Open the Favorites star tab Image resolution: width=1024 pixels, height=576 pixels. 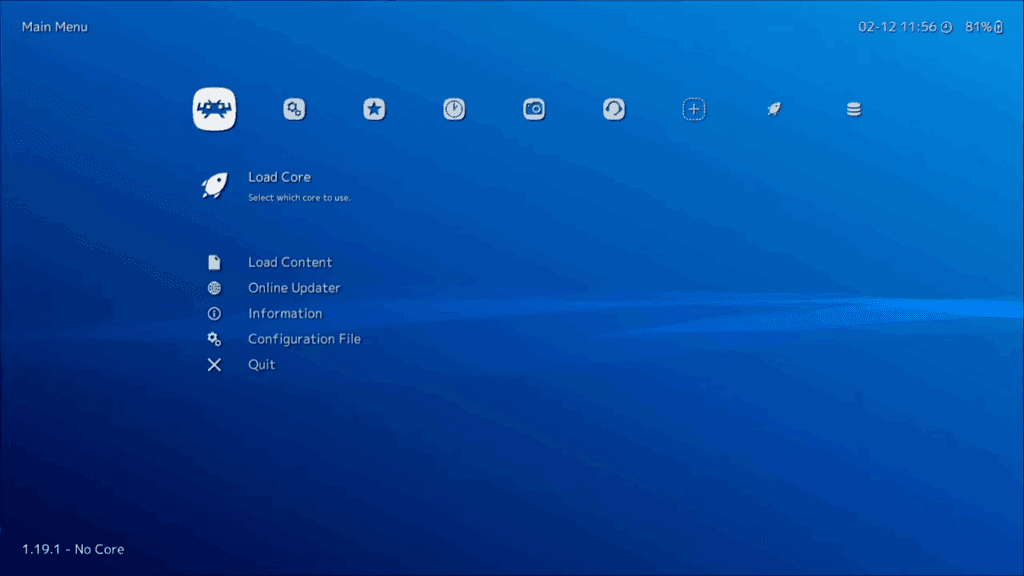coord(374,109)
